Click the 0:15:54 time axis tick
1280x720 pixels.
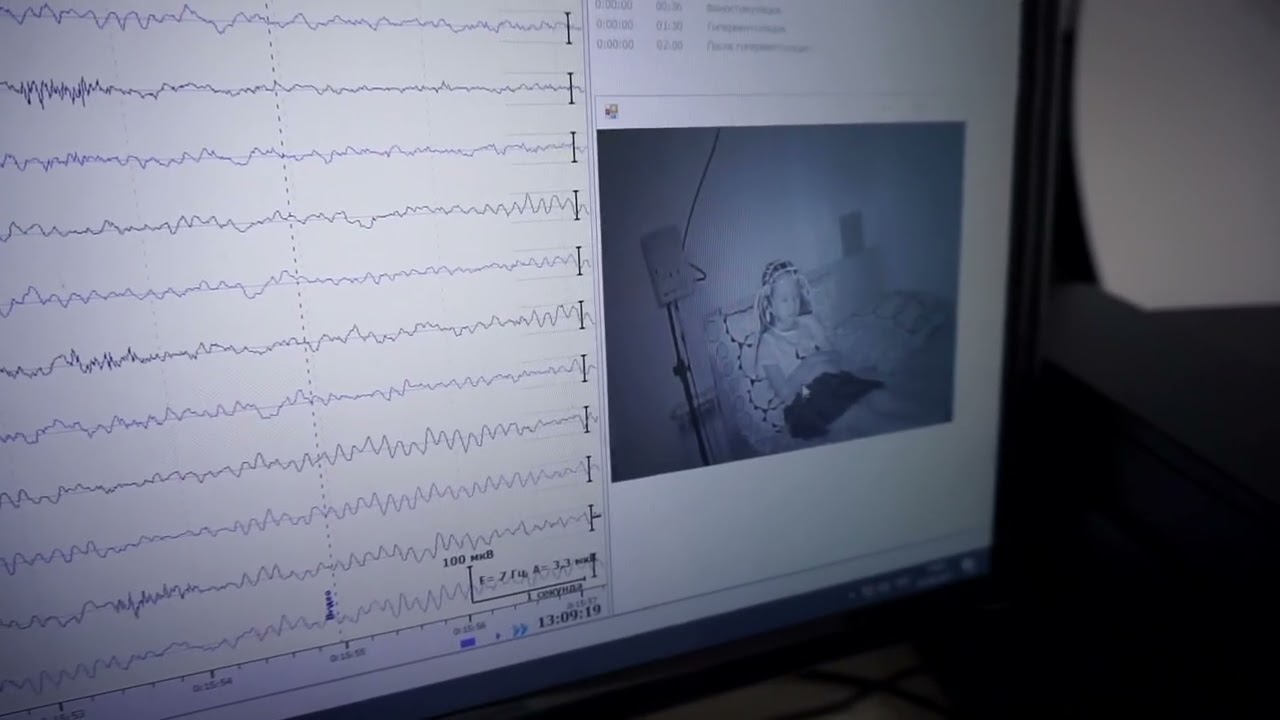click(x=212, y=684)
